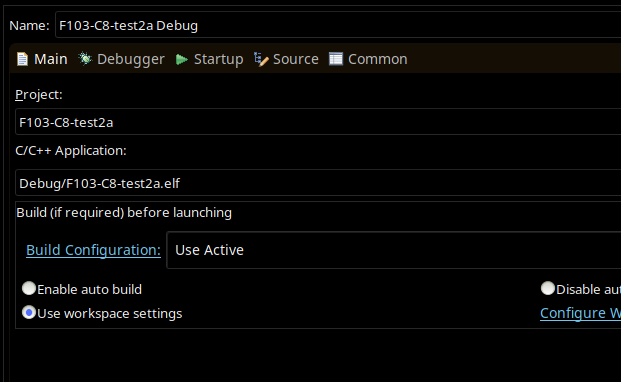Open the Use Active build configuration dropdown
Viewport: 621px width, 382px height.
click(394, 250)
